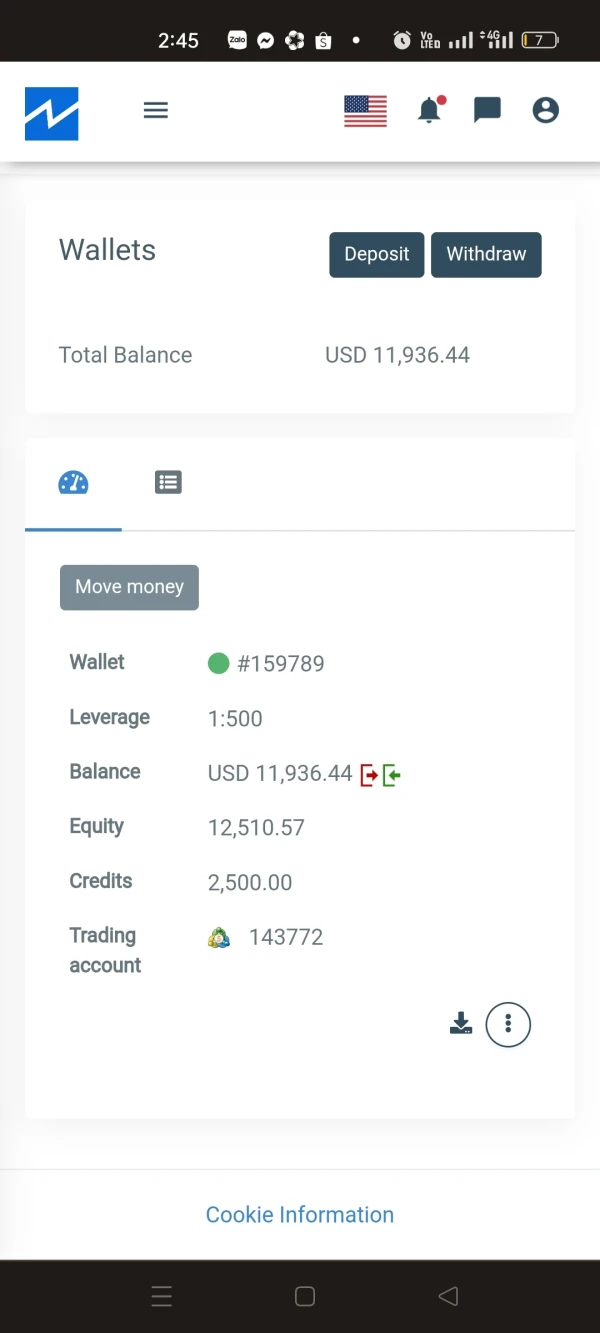Switch to the list view tab

point(168,483)
